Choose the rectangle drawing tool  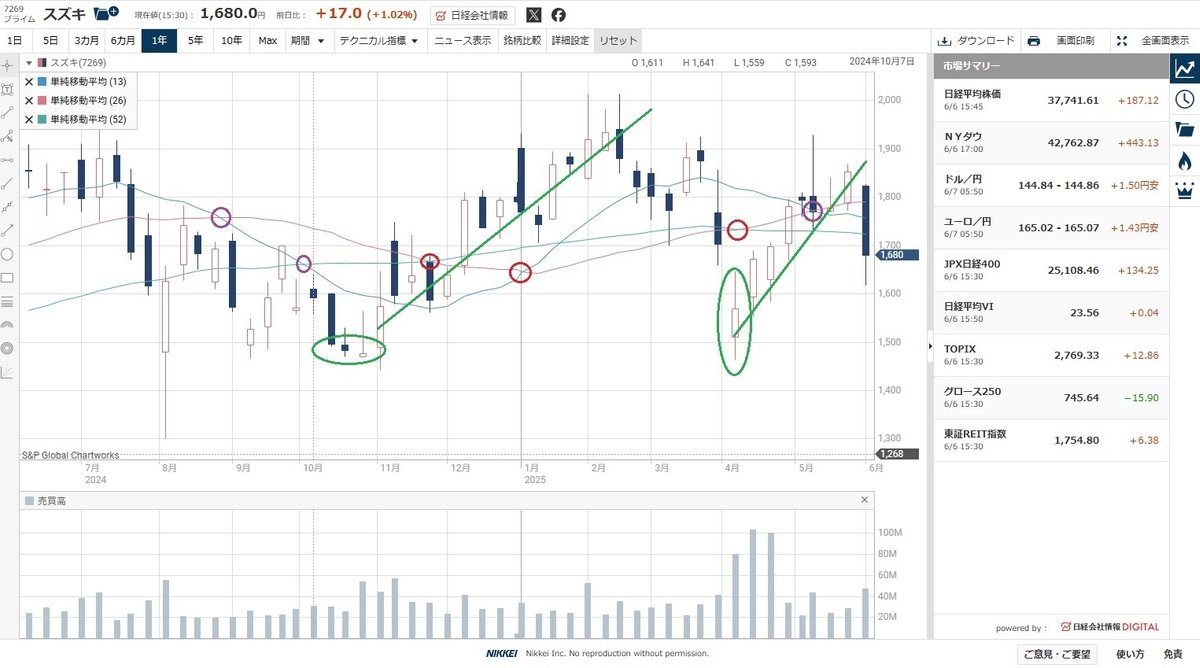[x=8, y=278]
